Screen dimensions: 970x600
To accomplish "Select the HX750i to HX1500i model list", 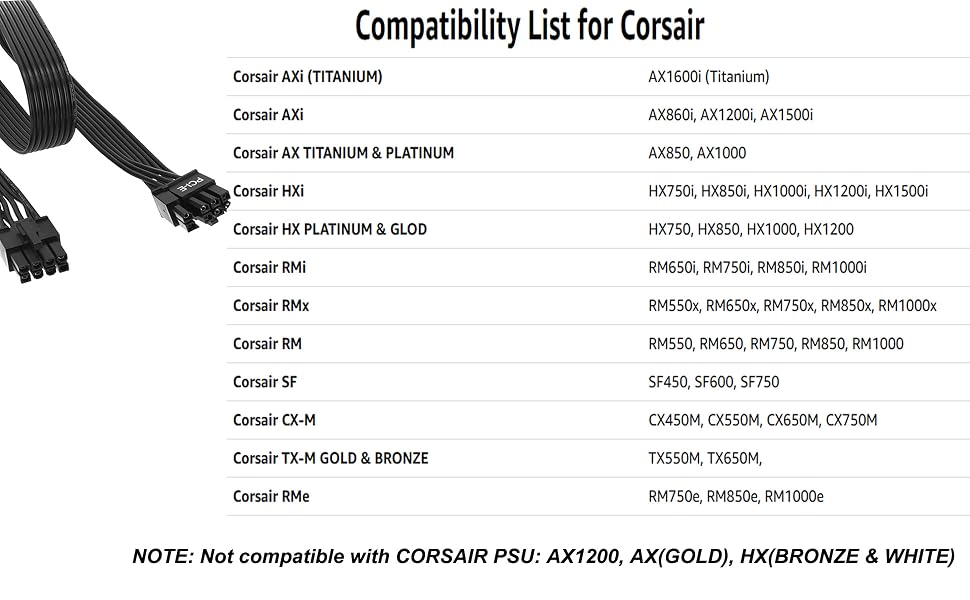I will coord(788,191).
